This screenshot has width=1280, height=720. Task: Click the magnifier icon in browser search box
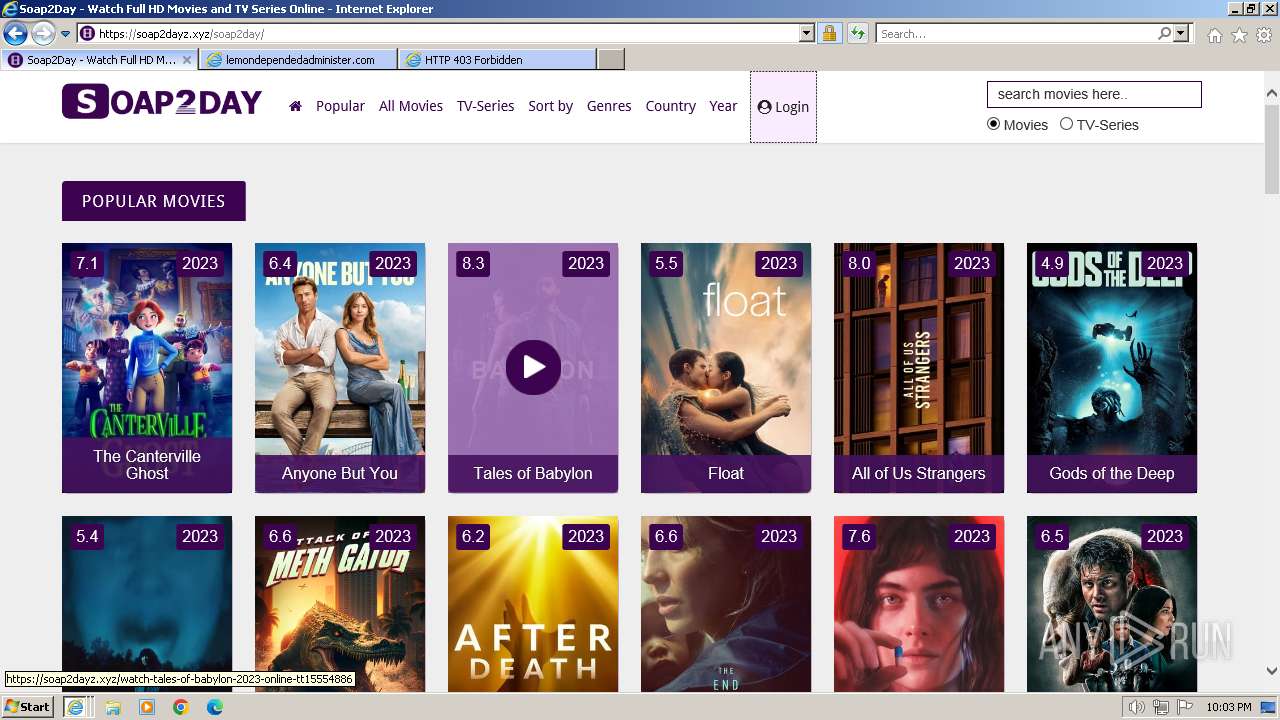pyautogui.click(x=1164, y=34)
